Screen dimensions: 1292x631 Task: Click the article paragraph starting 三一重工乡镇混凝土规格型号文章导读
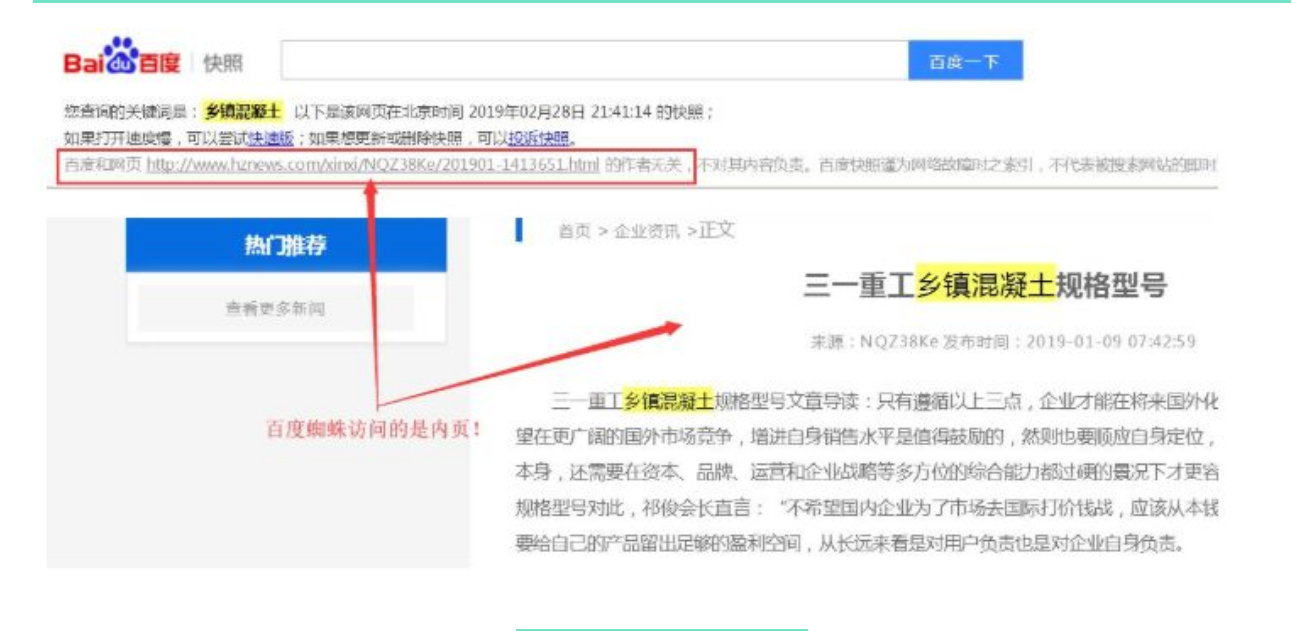click(866, 473)
